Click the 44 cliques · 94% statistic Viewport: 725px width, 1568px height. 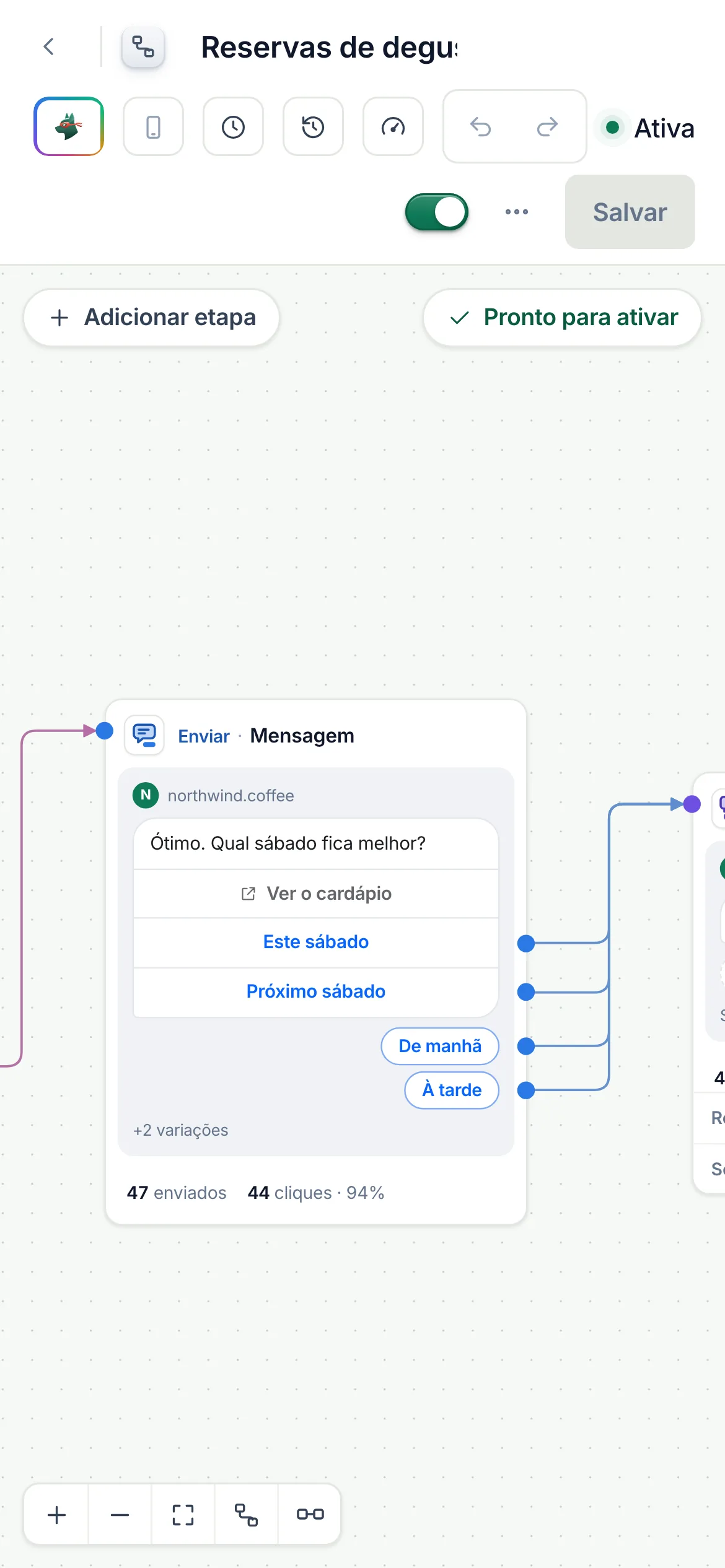pyautogui.click(x=316, y=1193)
